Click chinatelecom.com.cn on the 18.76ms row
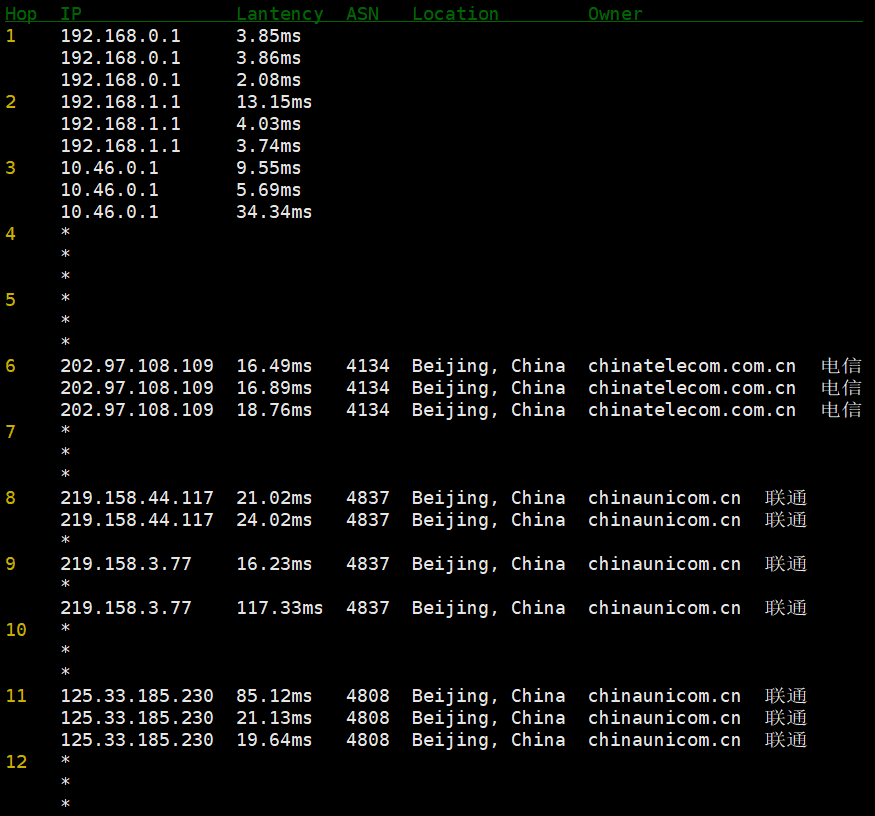 pos(691,410)
